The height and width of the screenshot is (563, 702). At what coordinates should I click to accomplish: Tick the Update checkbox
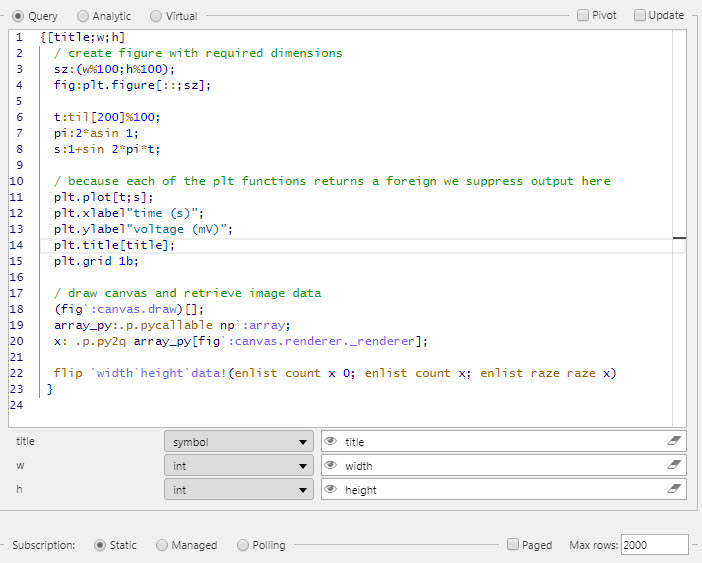tap(639, 15)
